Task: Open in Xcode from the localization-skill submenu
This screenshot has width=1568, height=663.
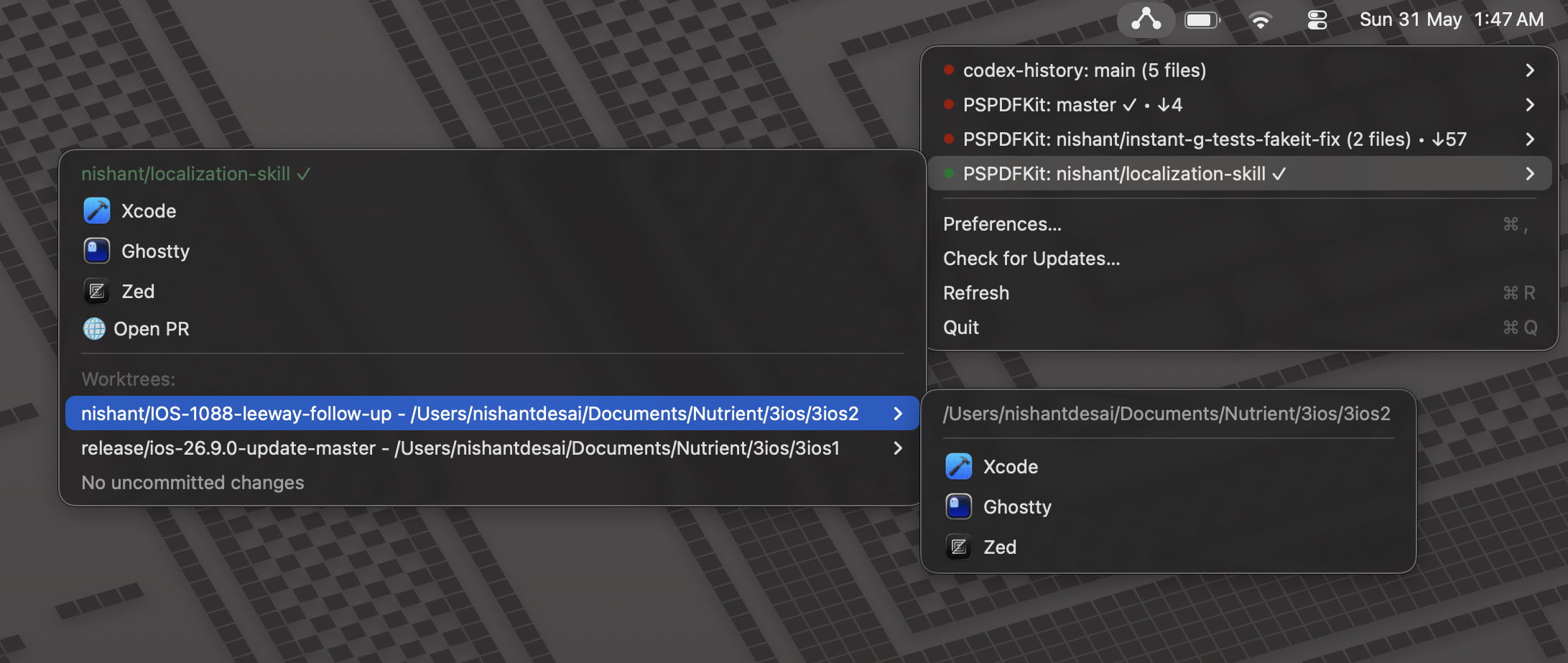Action: pos(492,211)
